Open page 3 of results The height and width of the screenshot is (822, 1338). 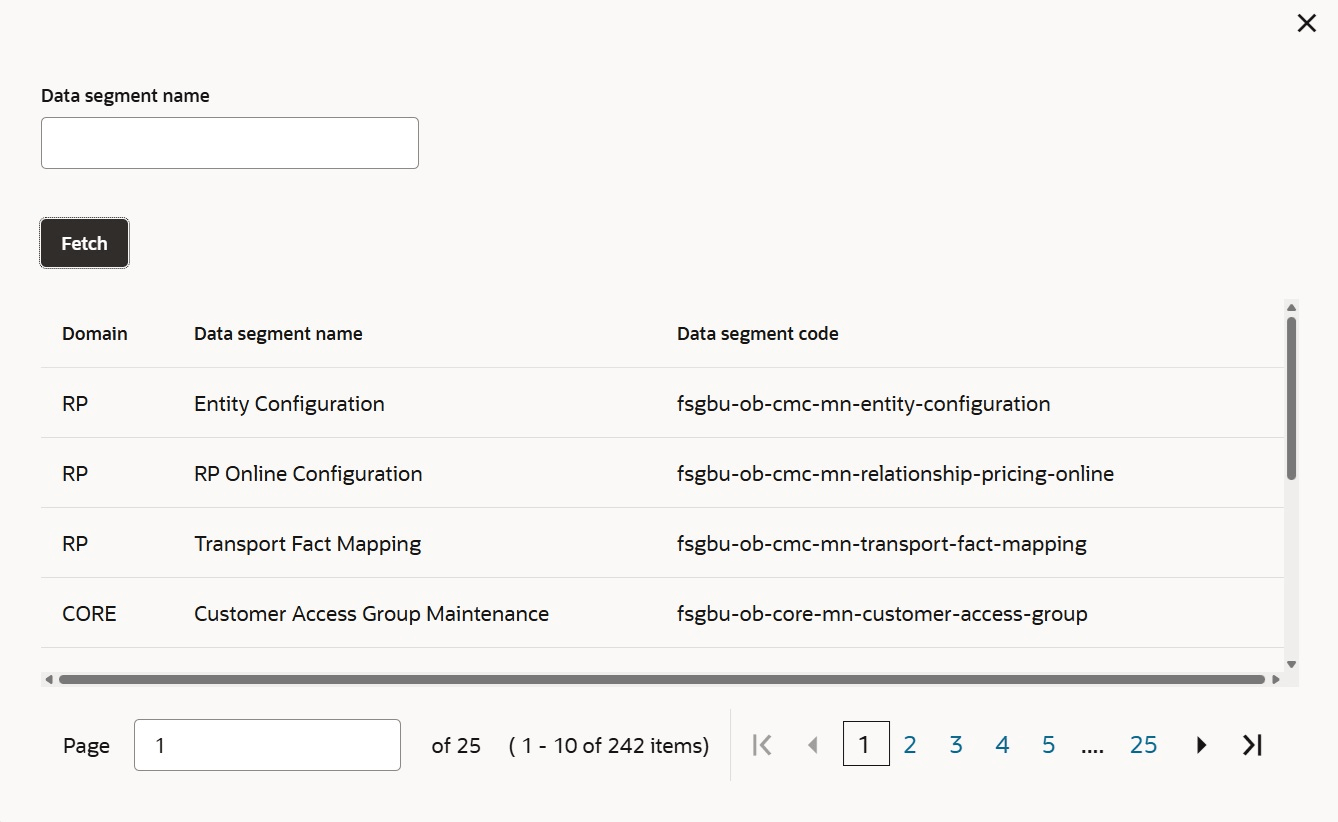[x=956, y=745]
